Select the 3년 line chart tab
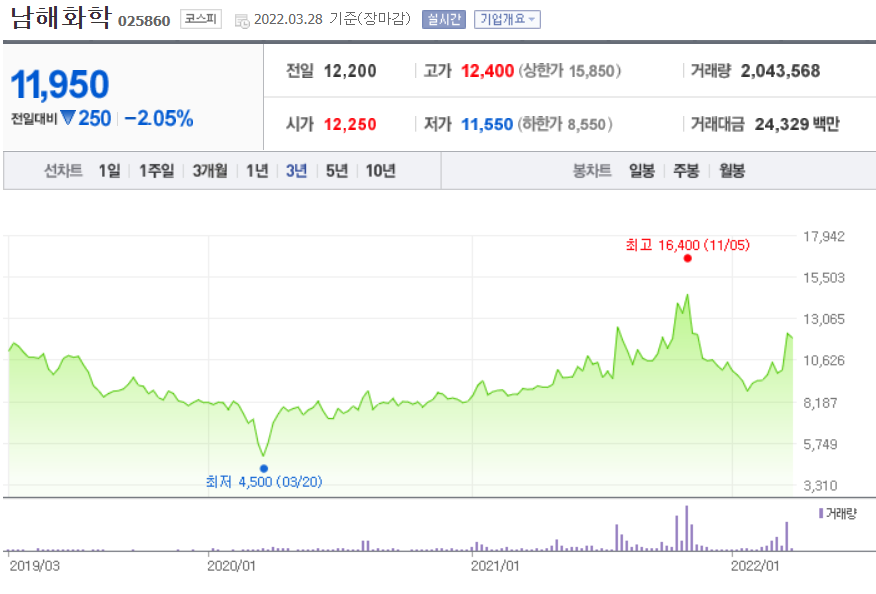This screenshot has width=876, height=594. tap(297, 170)
